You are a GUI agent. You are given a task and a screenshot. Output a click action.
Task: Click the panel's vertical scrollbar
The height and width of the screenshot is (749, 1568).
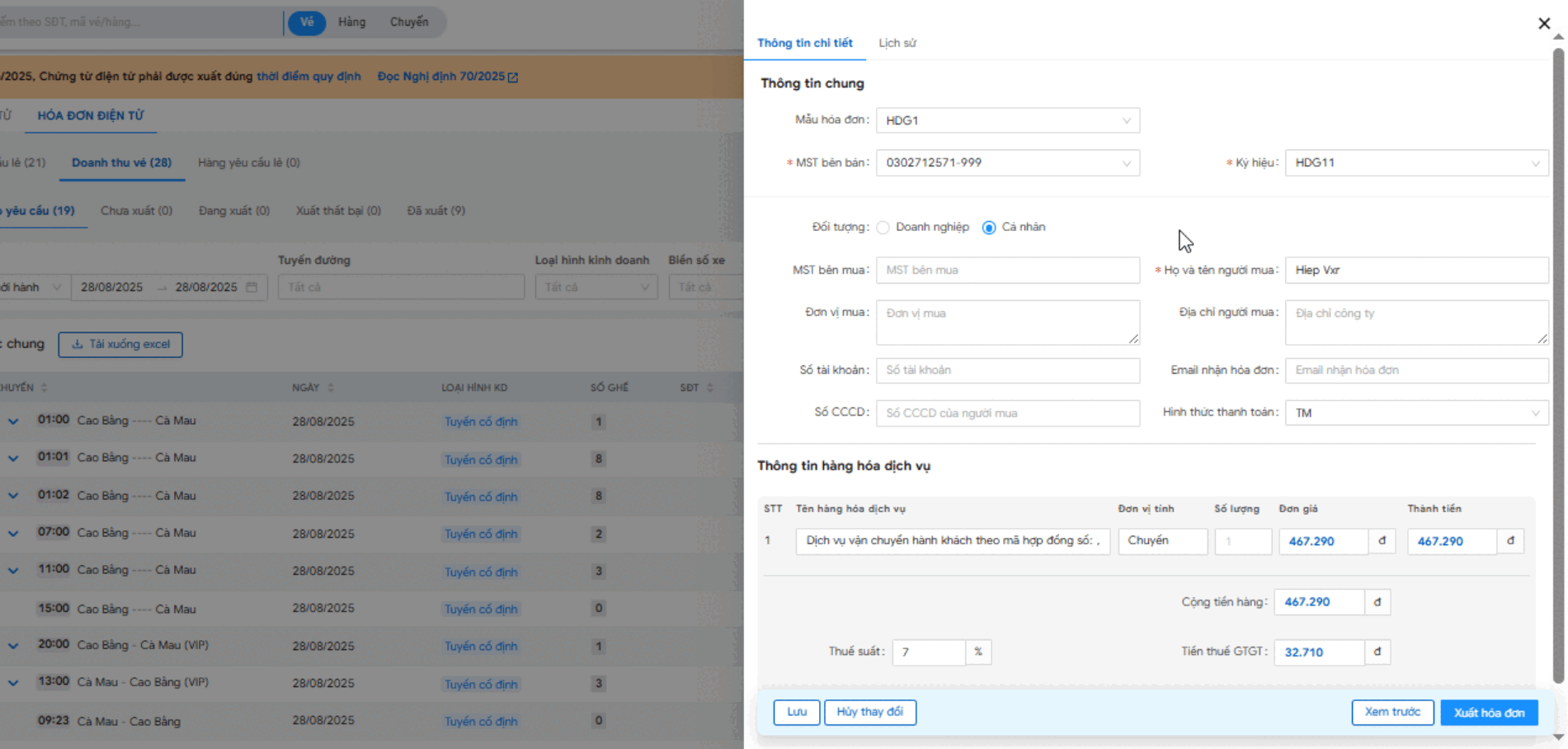click(1558, 363)
